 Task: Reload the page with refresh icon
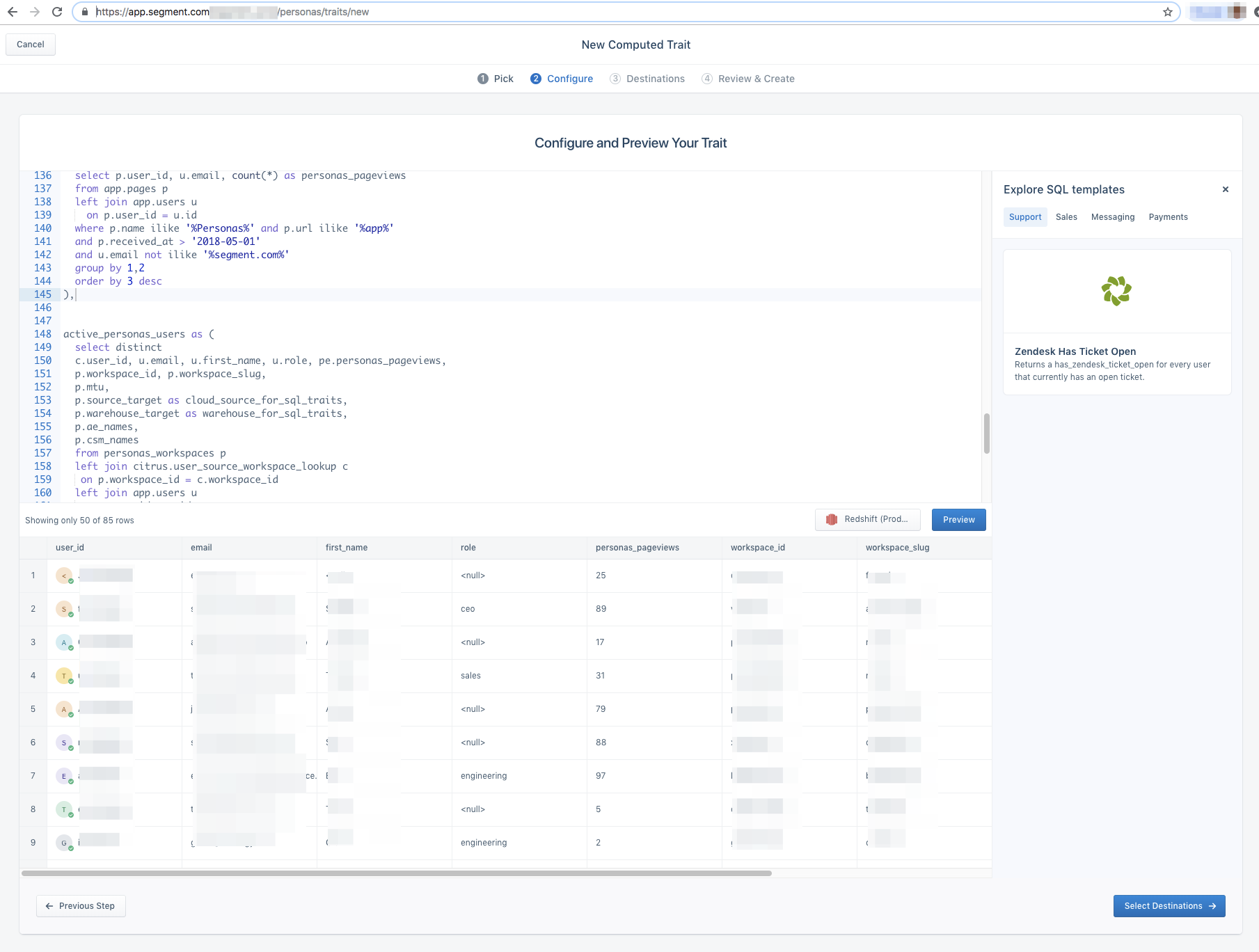point(57,12)
